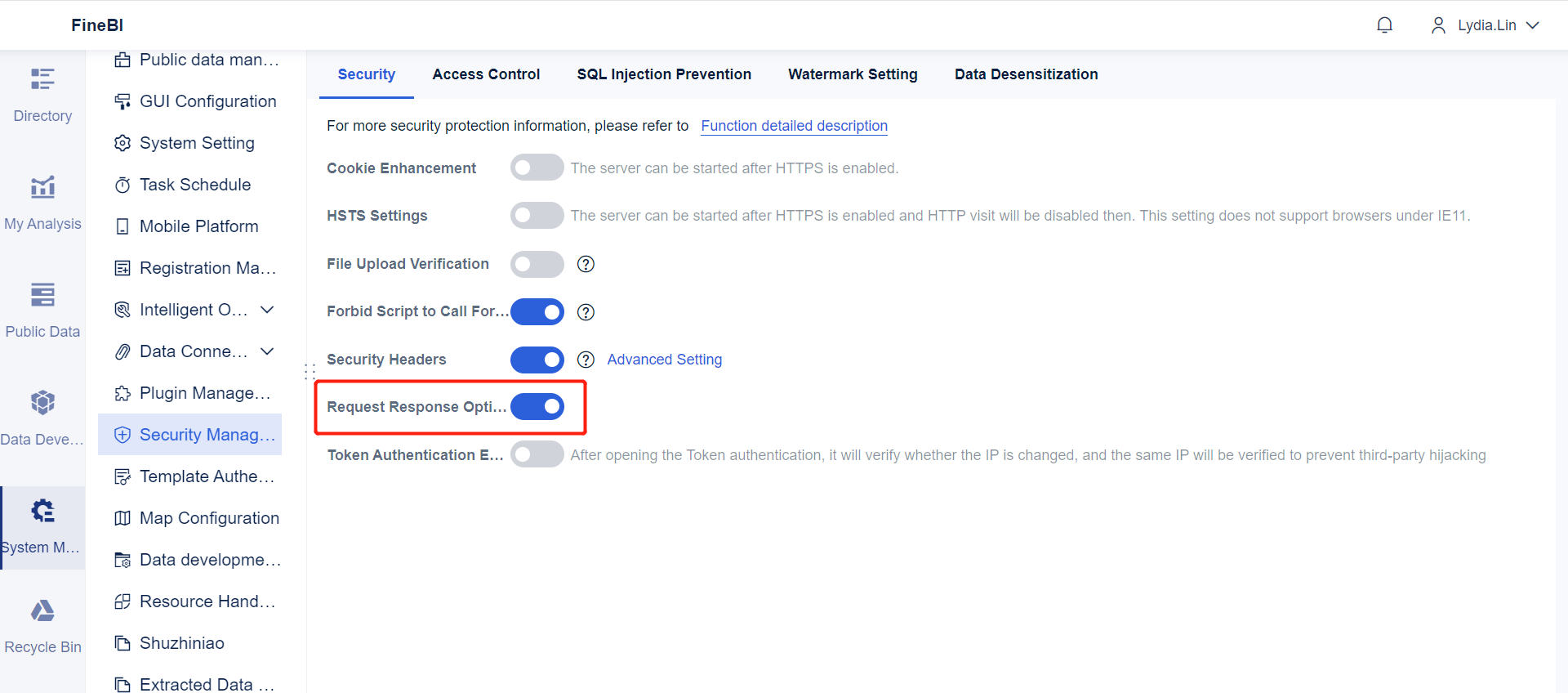Click the notification bell icon
1568x693 pixels.
pyautogui.click(x=1384, y=25)
